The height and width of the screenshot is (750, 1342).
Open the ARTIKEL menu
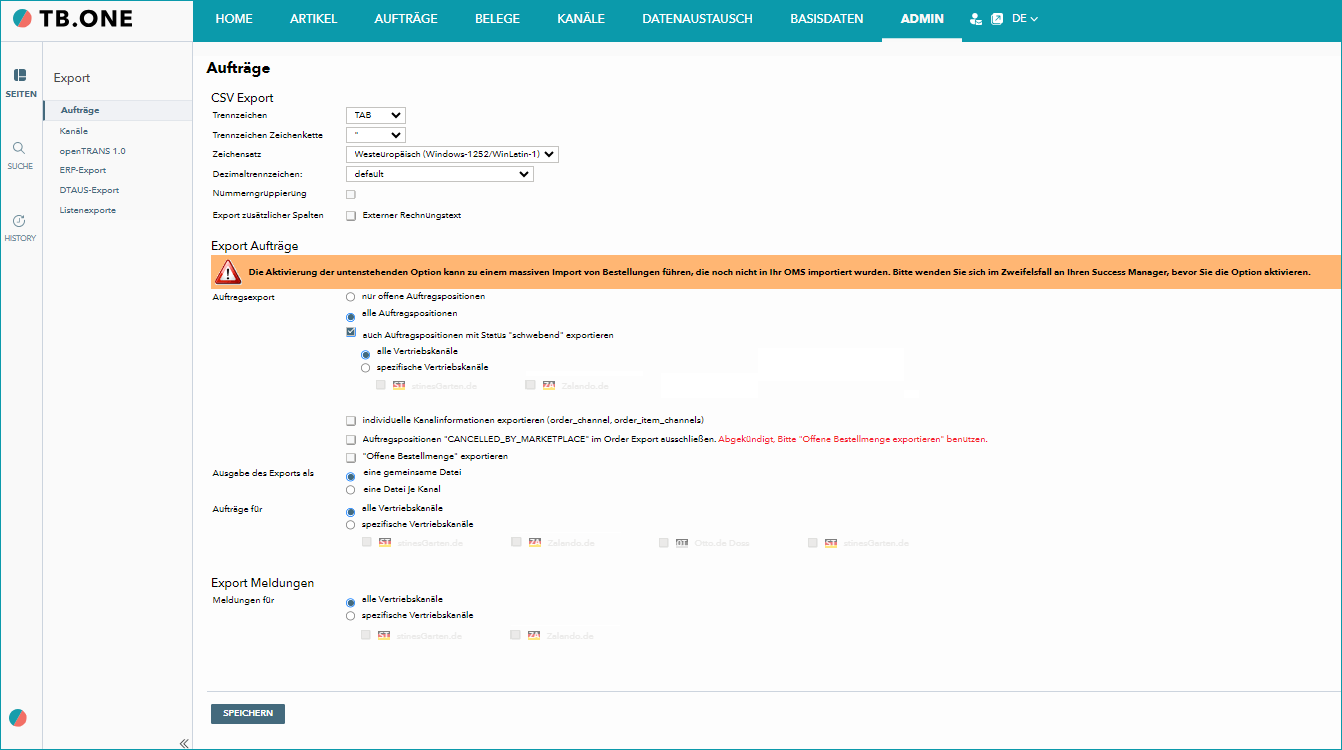pos(313,19)
